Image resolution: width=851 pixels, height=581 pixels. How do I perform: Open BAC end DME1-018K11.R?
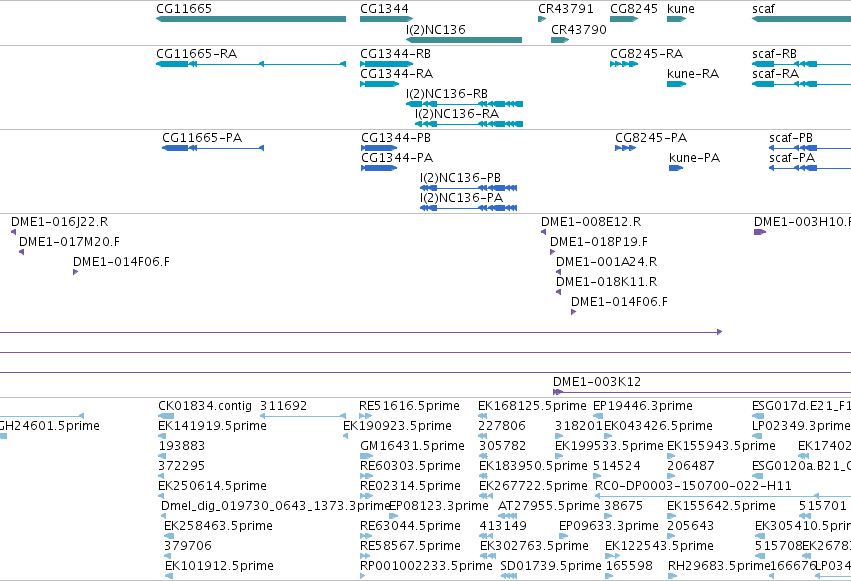(606, 282)
